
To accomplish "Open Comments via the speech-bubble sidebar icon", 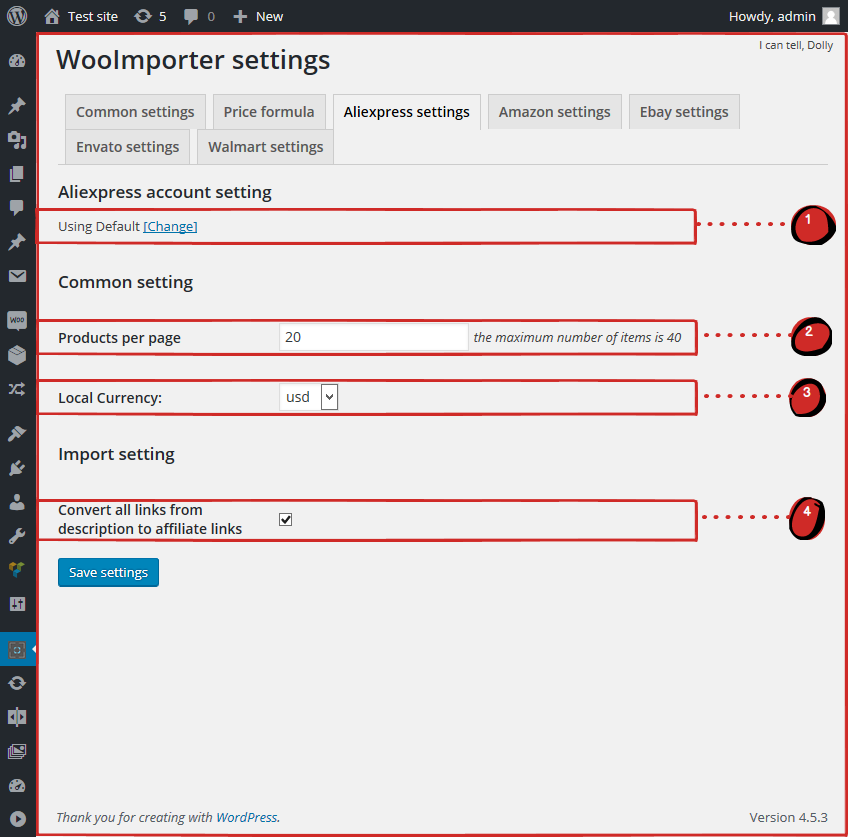I will pyautogui.click(x=17, y=208).
